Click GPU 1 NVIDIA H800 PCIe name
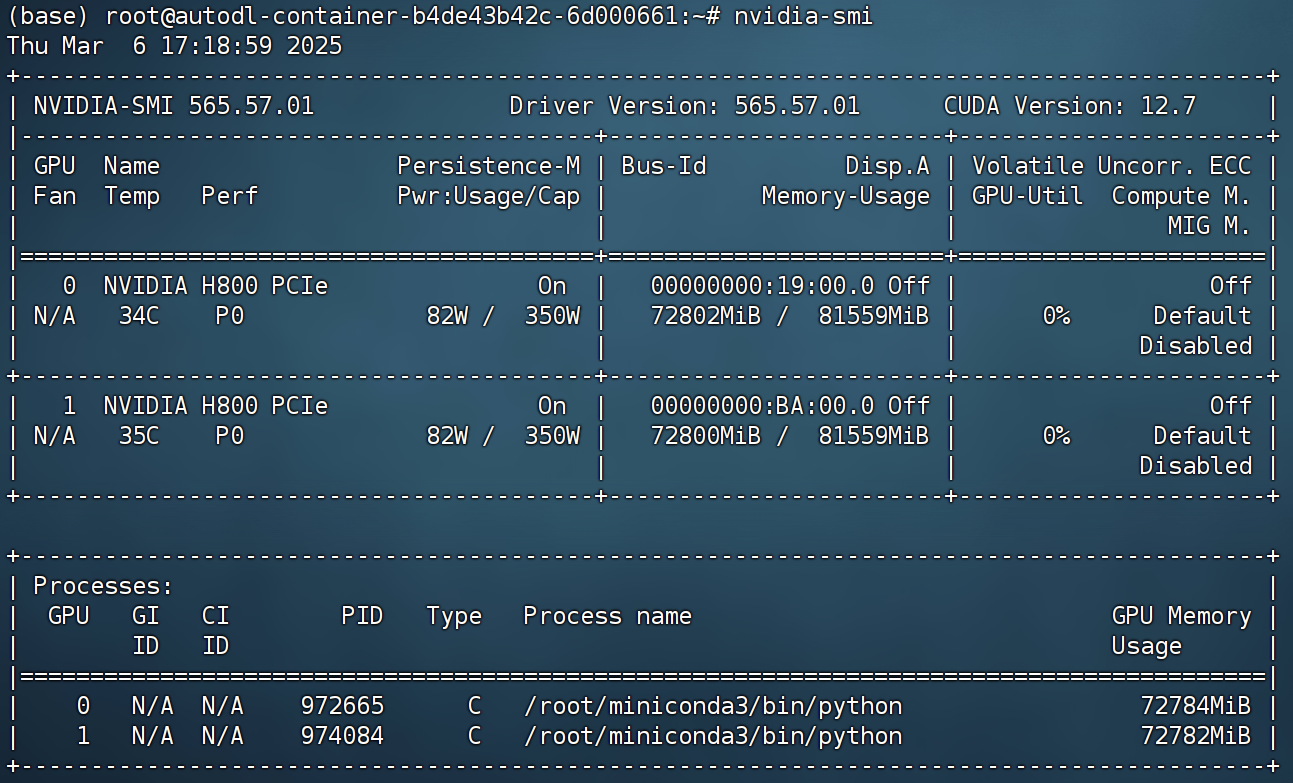 (216, 406)
